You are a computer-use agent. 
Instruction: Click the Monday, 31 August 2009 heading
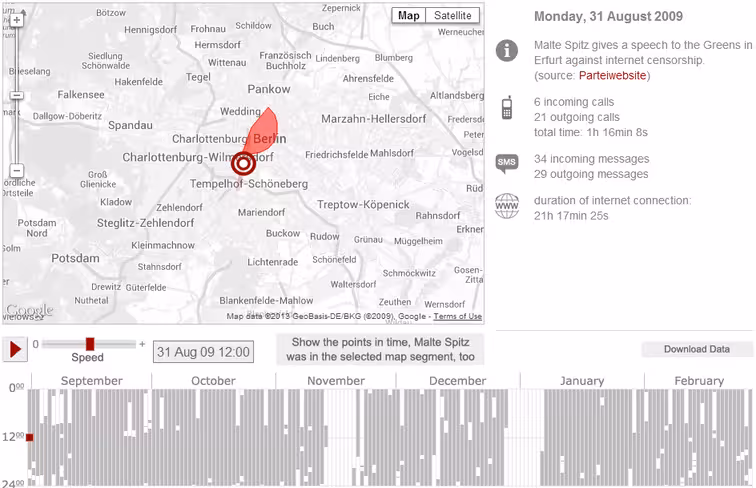tap(608, 16)
